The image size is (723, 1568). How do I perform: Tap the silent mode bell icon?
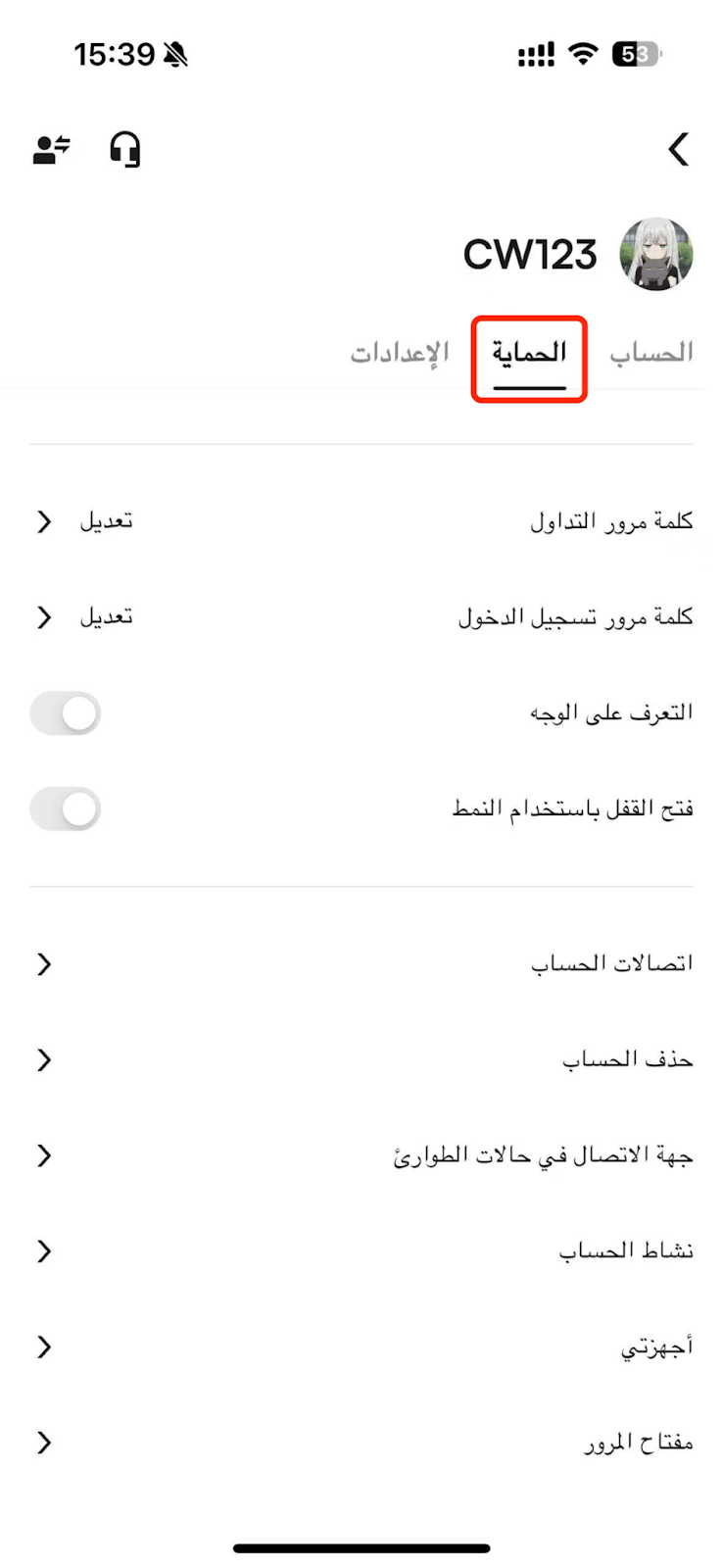pyautogui.click(x=175, y=55)
